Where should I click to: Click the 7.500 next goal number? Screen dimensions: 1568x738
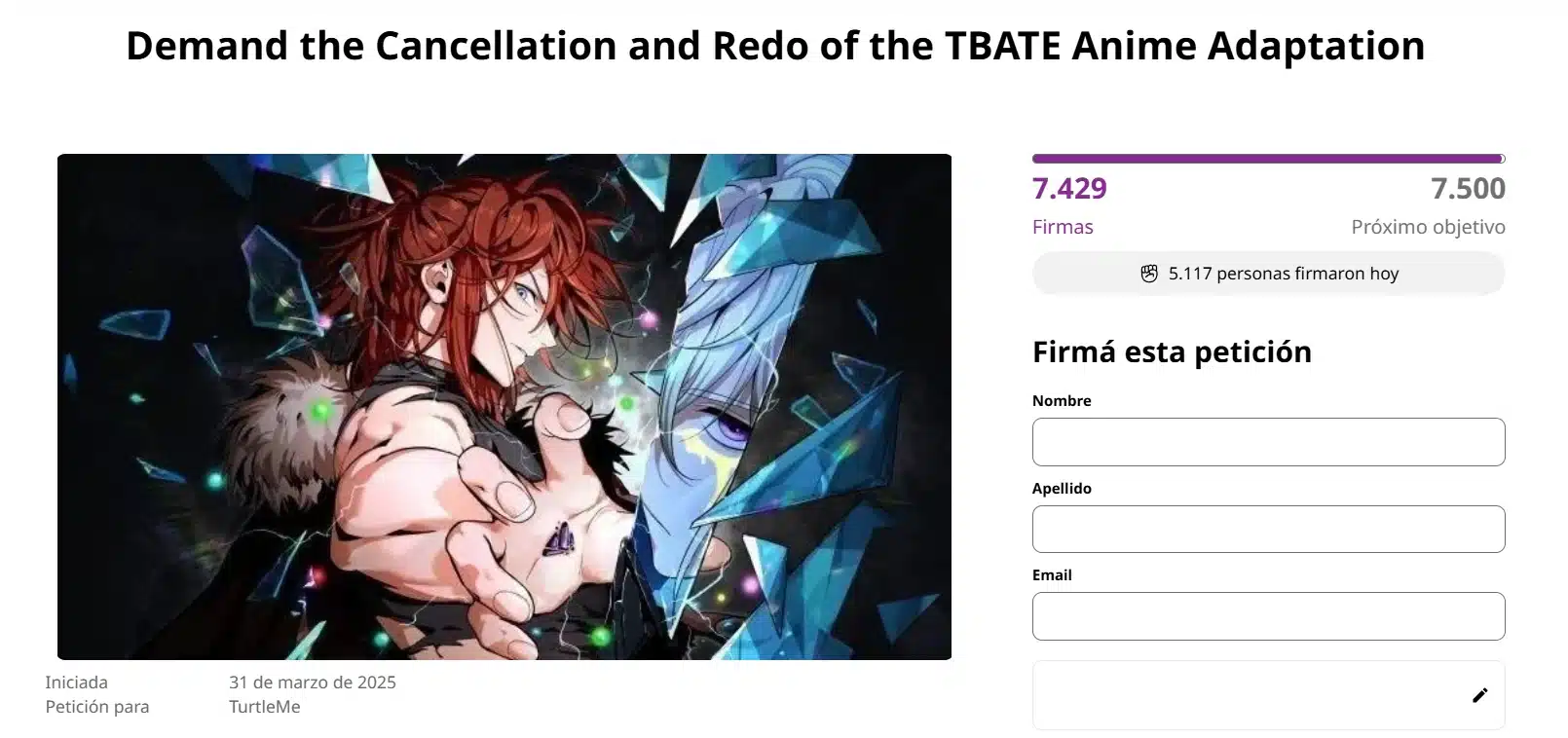click(x=1467, y=188)
